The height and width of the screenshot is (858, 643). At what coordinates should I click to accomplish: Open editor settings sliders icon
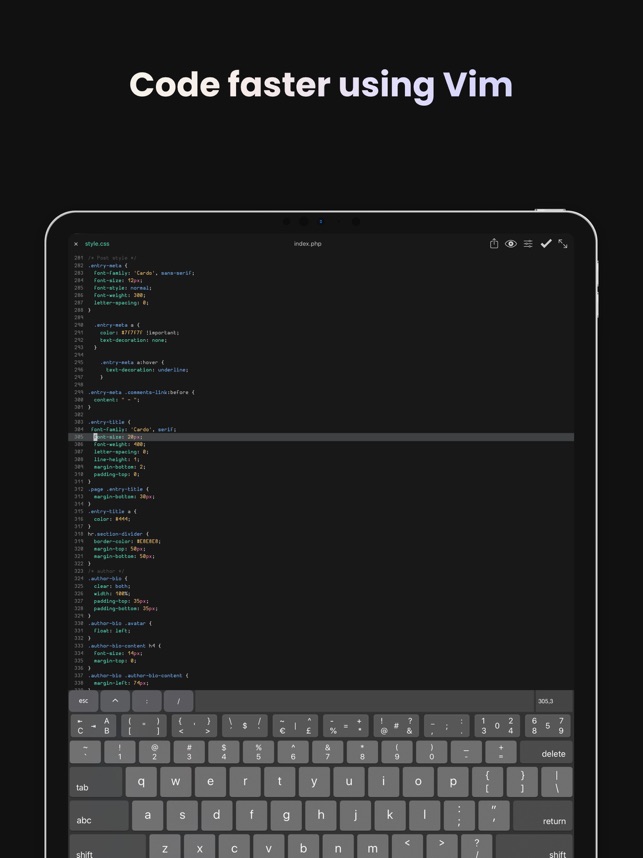(528, 244)
